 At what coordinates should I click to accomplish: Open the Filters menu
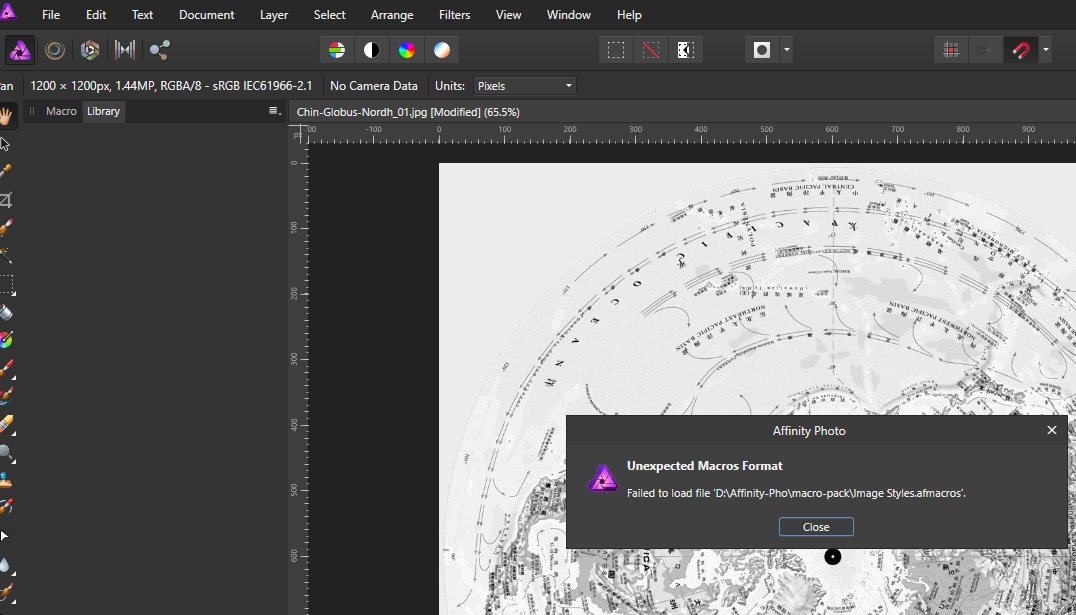454,14
